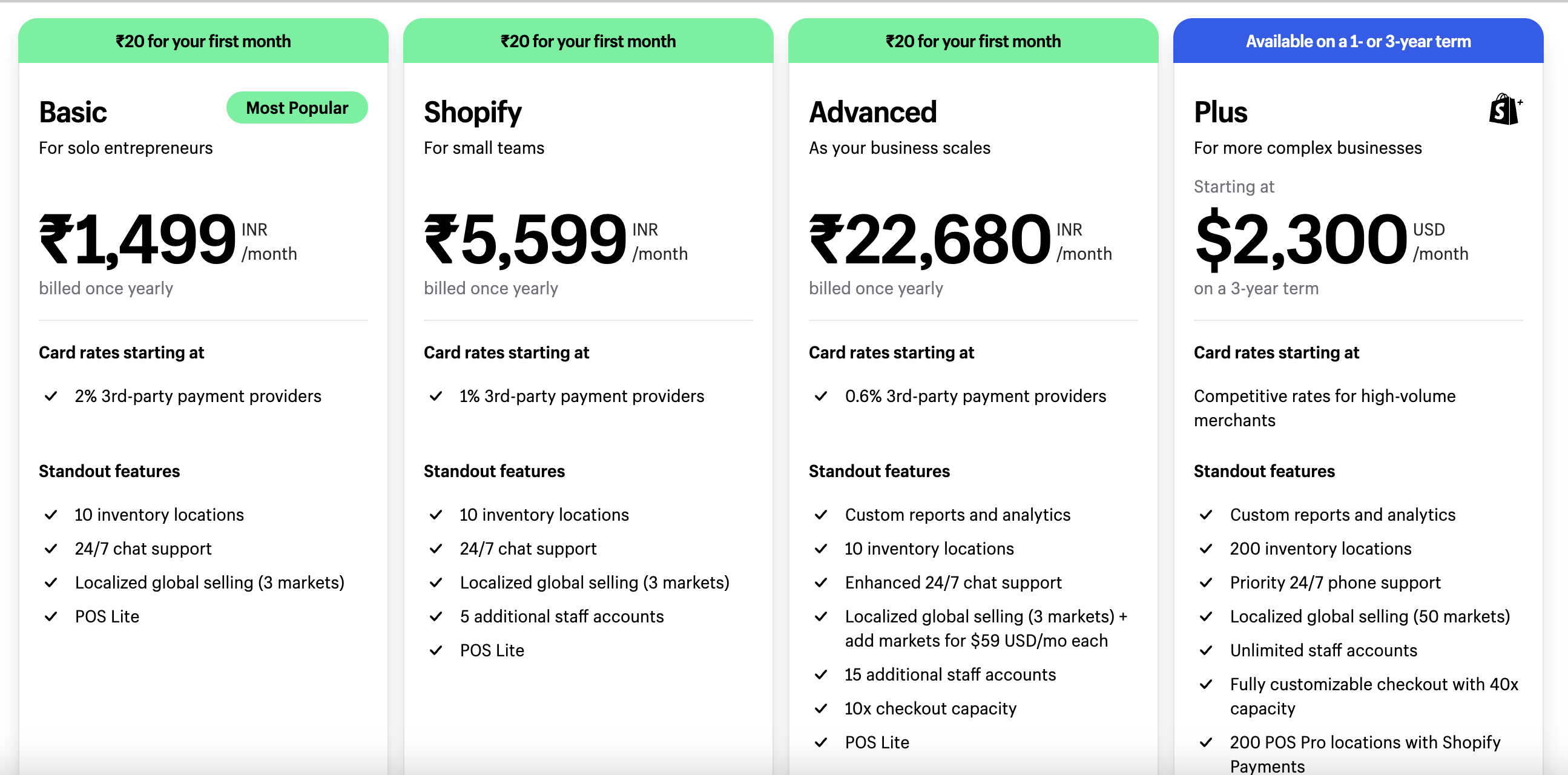Viewport: 1568px width, 775px height.
Task: Select the ₹20 first month banner on Shopify plan
Action: pyautogui.click(x=588, y=41)
